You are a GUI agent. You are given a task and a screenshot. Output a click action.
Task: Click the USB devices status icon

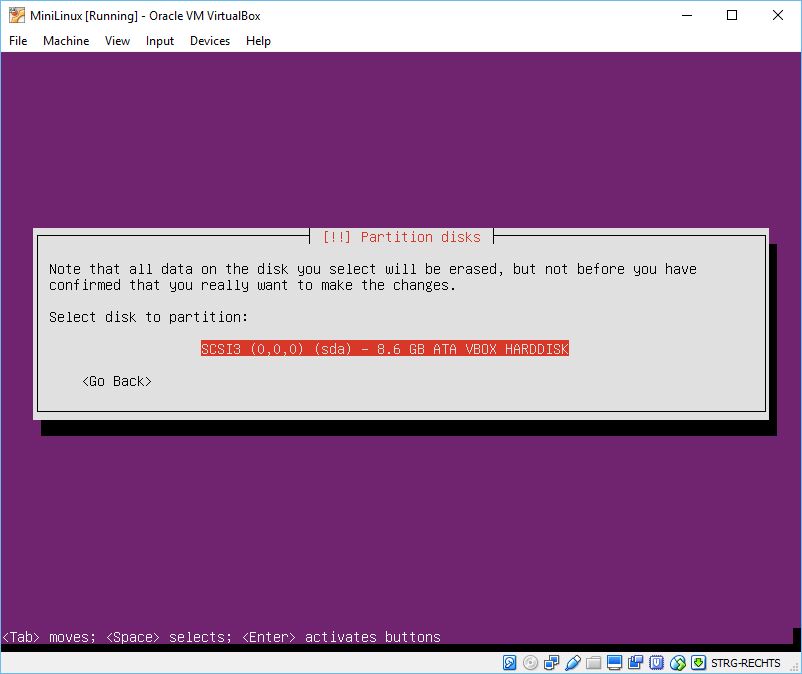(x=572, y=663)
